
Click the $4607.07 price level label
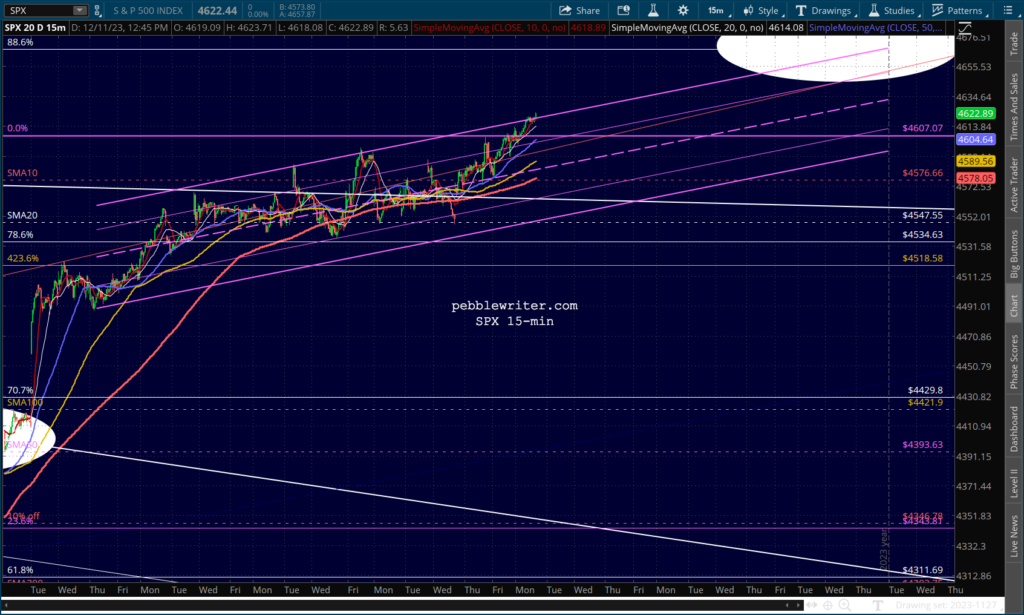click(922, 128)
